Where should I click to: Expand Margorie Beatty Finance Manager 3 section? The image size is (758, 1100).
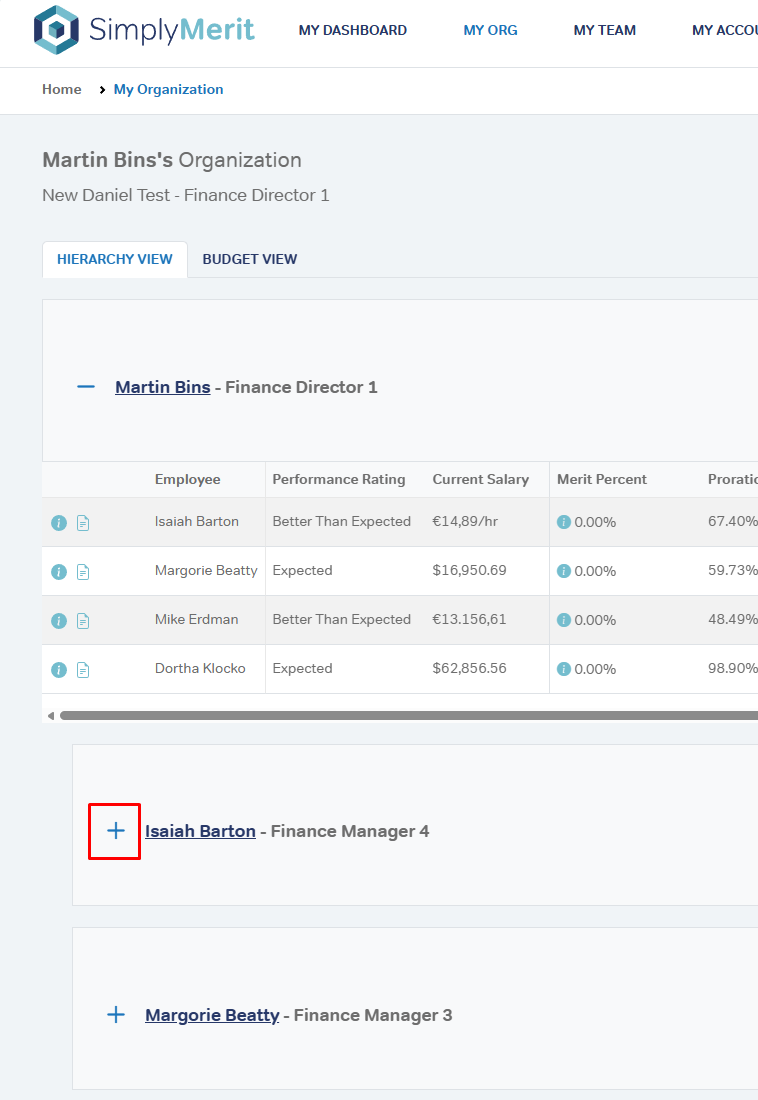point(116,1015)
